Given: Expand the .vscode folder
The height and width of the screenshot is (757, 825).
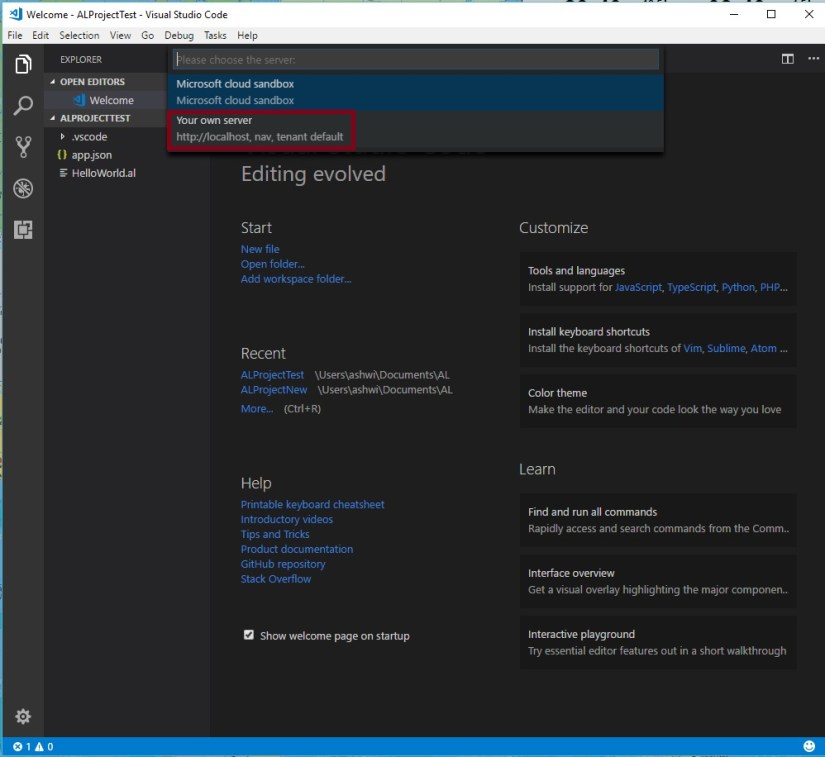Looking at the screenshot, I should pyautogui.click(x=88, y=137).
